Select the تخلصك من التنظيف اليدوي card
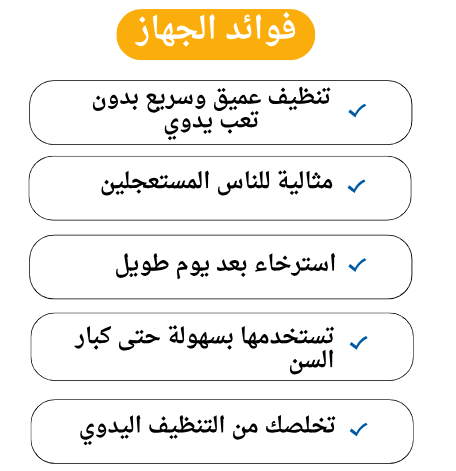 [222, 432]
